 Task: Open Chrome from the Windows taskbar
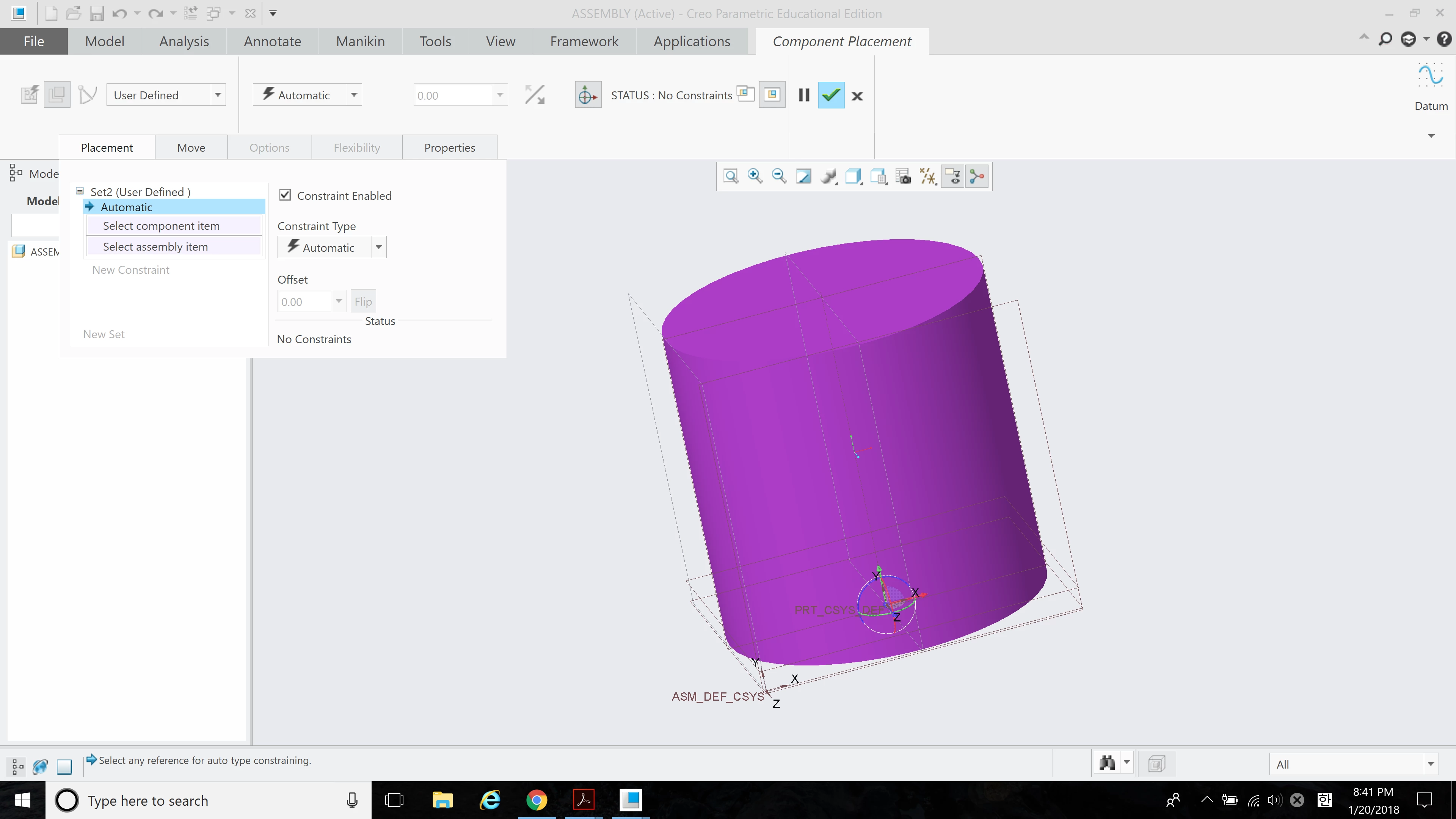[x=537, y=800]
